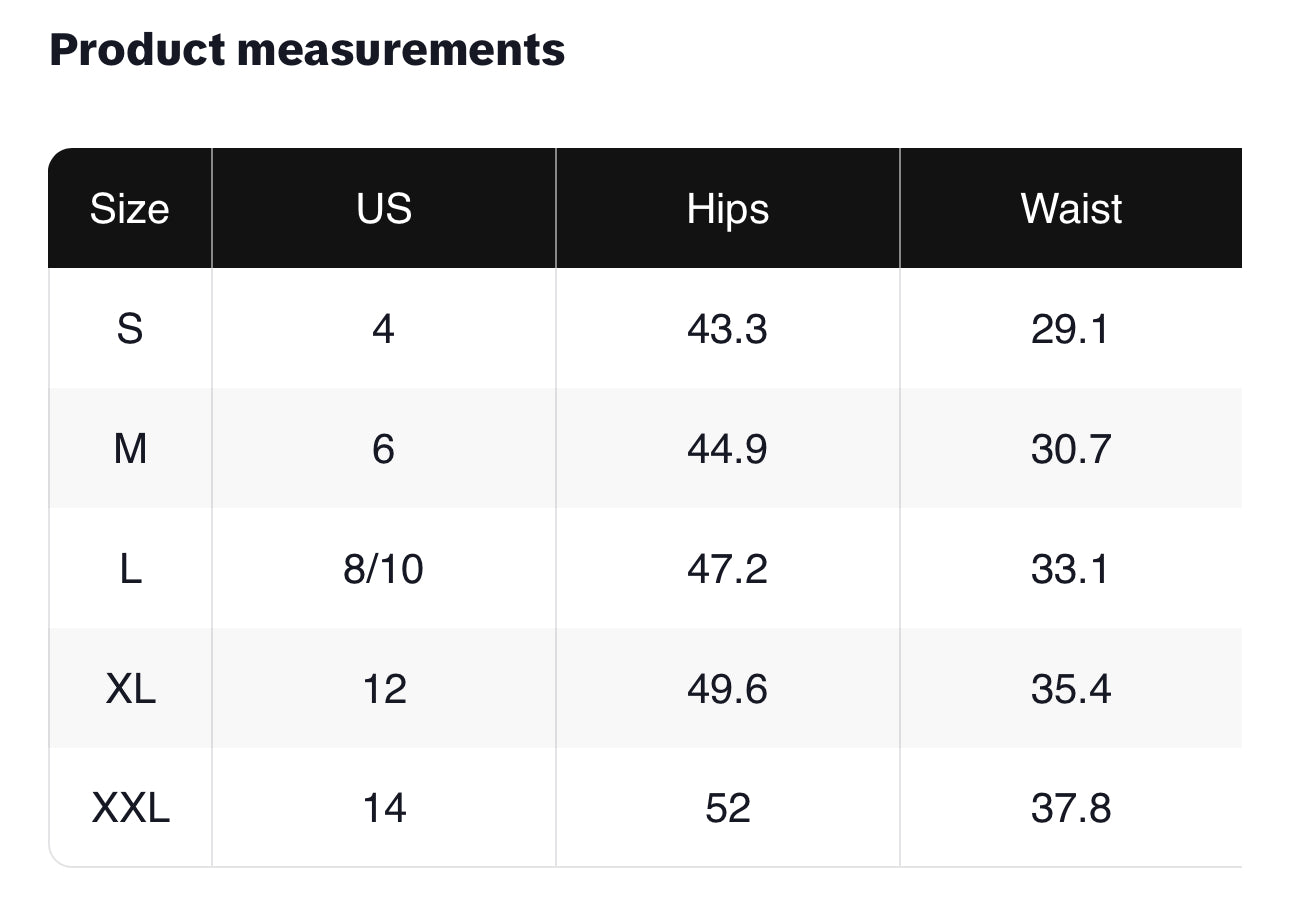Viewport: 1290px width, 909px height.
Task: Click the US column header
Action: (x=384, y=209)
